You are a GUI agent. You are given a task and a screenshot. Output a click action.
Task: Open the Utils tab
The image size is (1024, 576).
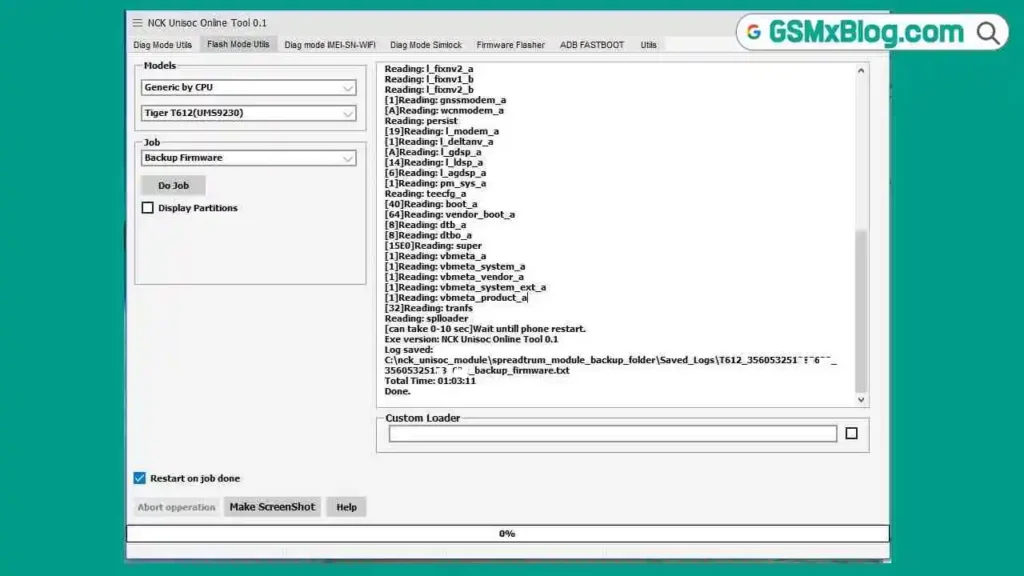click(x=648, y=45)
